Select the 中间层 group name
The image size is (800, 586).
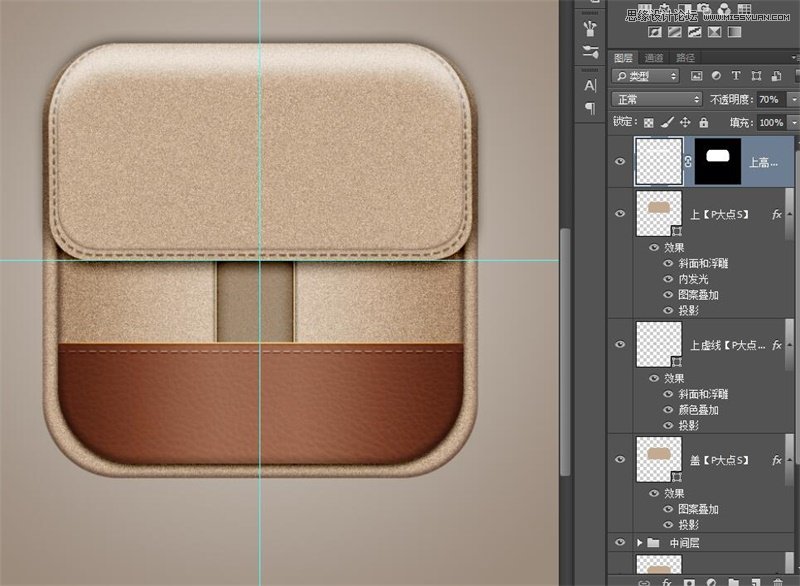[x=684, y=543]
